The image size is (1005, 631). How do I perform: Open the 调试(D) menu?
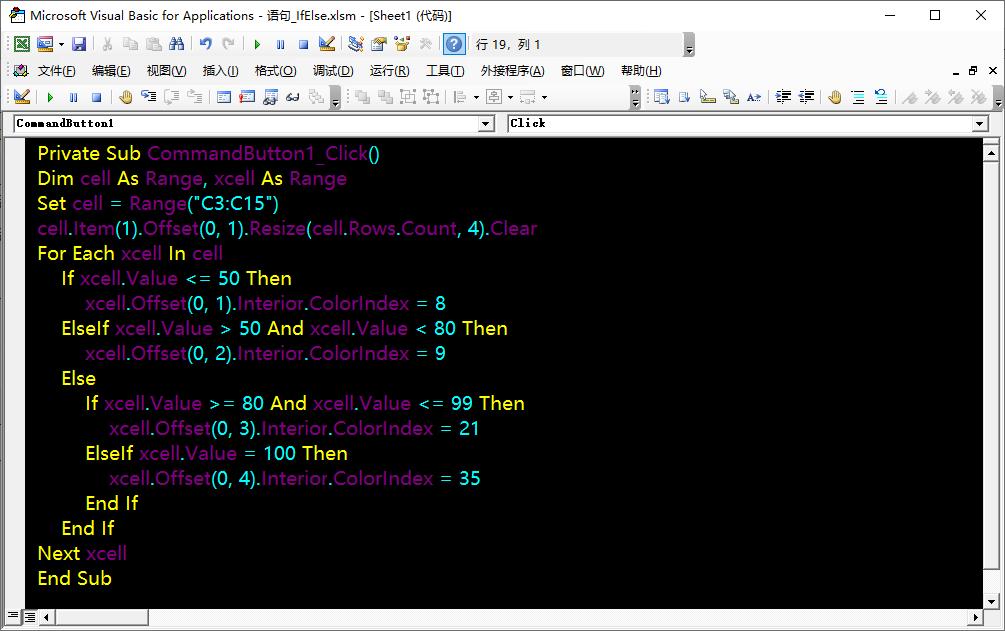[333, 70]
